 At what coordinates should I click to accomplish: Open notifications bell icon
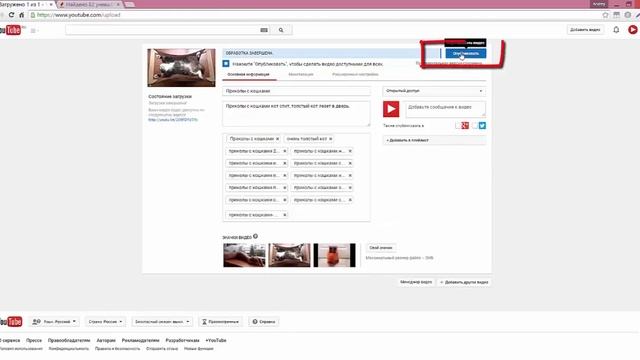pos(616,30)
